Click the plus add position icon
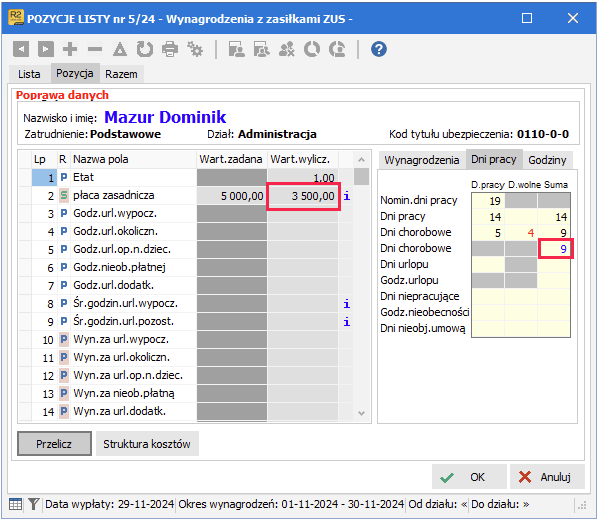The width and height of the screenshot is (599, 519). coord(70,49)
